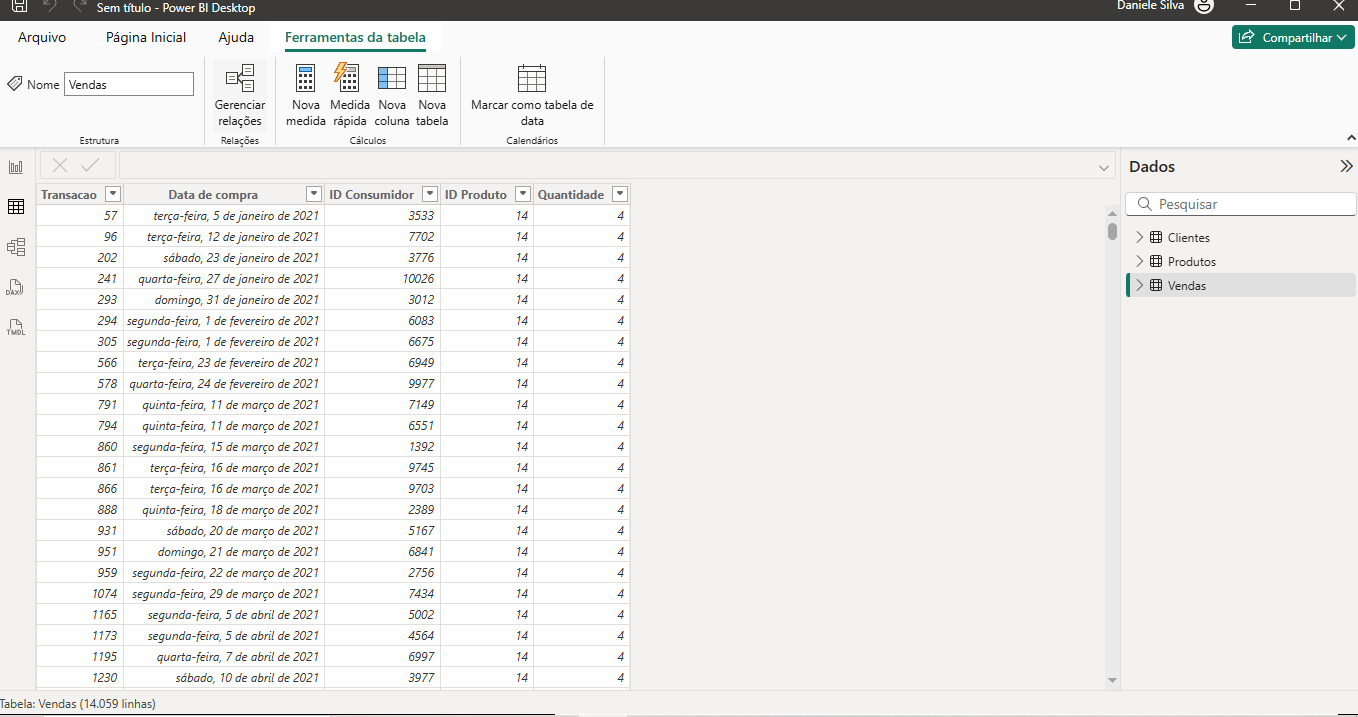The width and height of the screenshot is (1358, 717).
Task: Click cell 'sábado, 10 de abril de 2021'
Action: coord(224,677)
